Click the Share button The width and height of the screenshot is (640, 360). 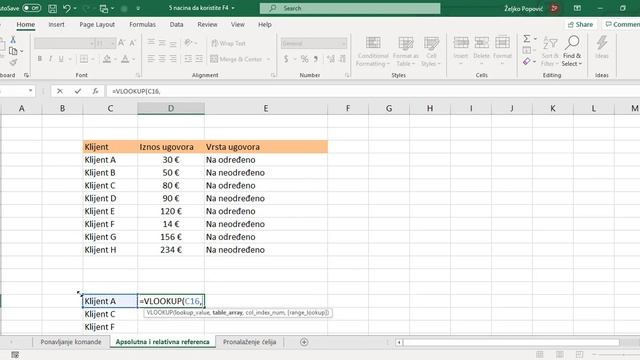point(580,24)
